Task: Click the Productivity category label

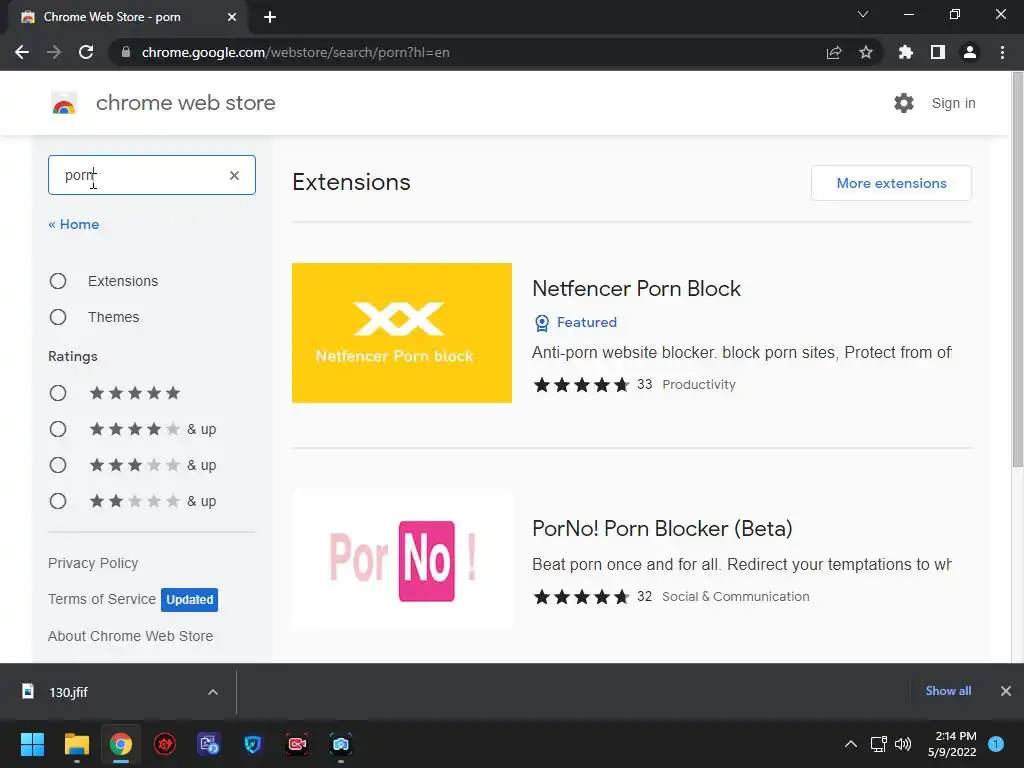Action: tap(699, 385)
